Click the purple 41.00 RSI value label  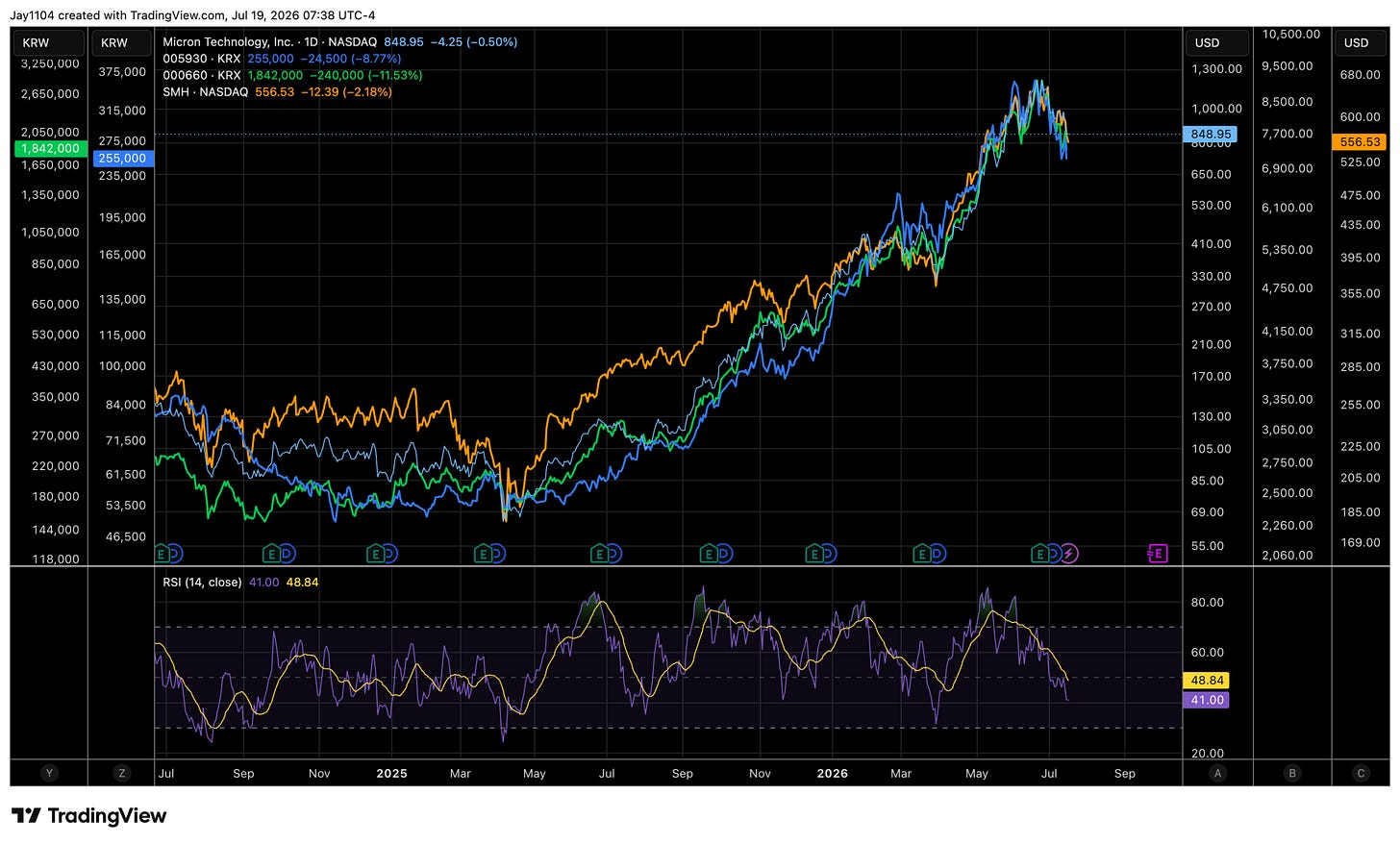tap(1207, 700)
